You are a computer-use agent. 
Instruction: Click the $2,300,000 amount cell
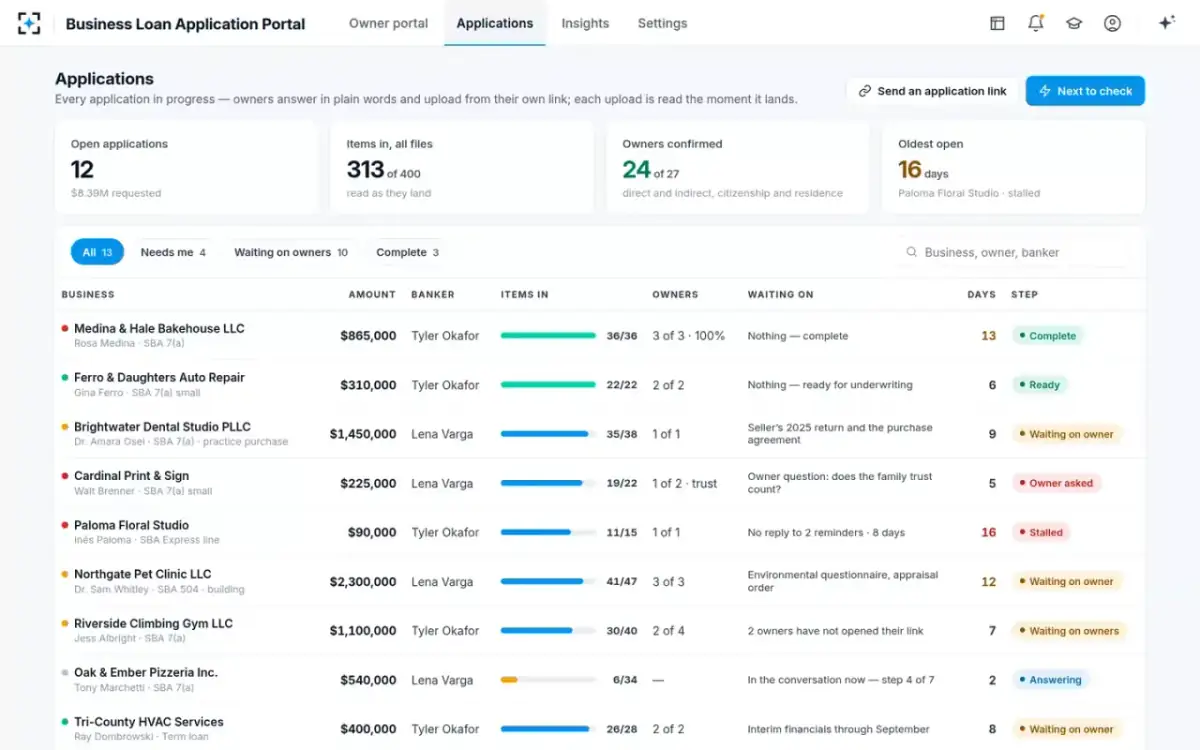click(x=363, y=581)
